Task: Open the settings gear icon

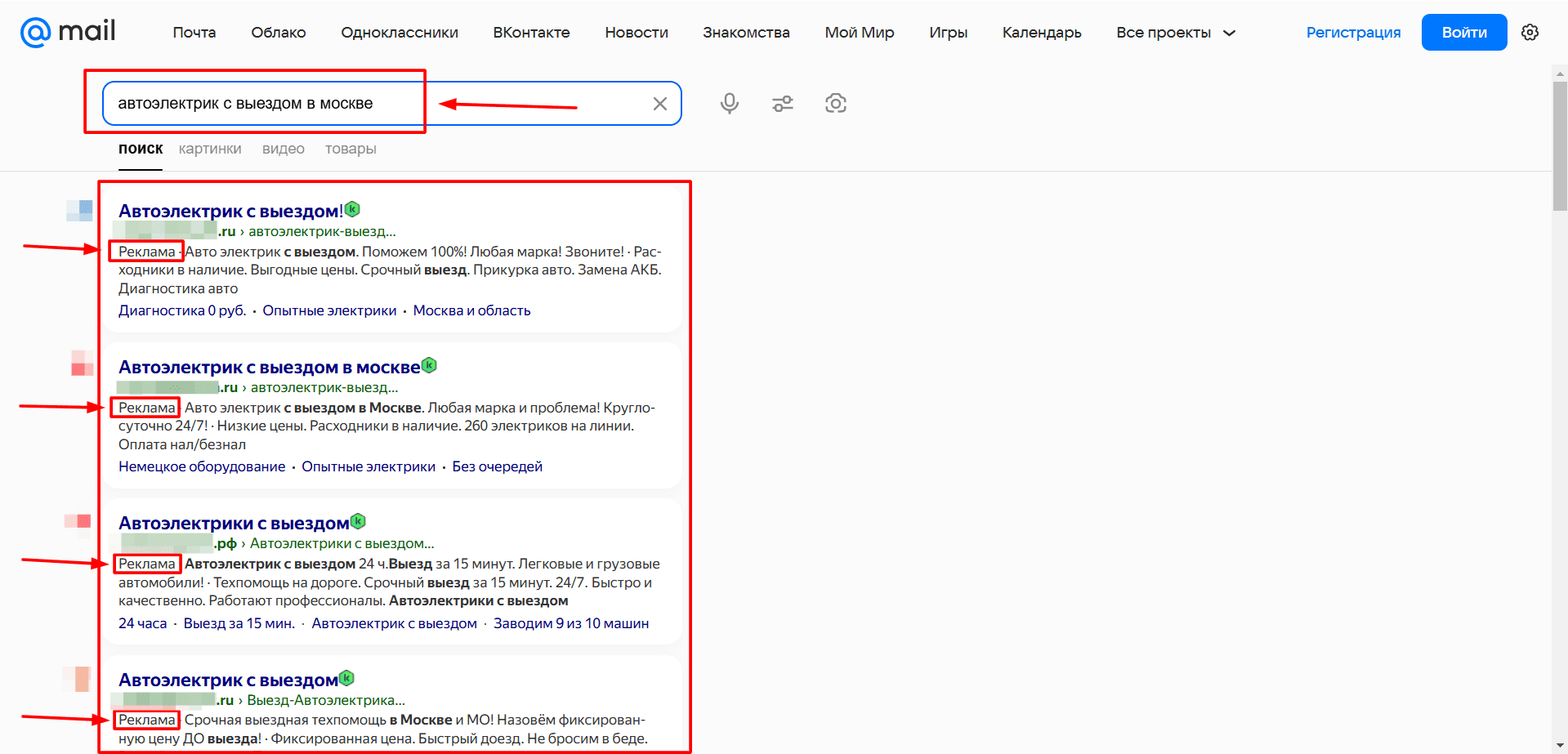Action: [1530, 33]
